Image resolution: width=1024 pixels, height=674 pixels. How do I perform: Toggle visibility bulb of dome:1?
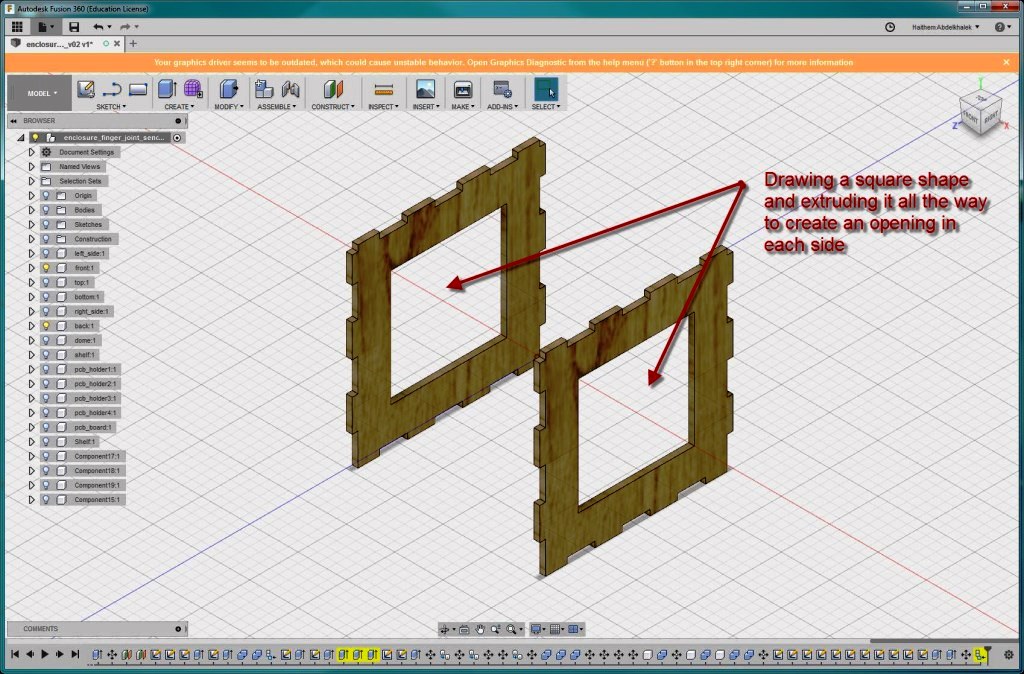click(46, 340)
